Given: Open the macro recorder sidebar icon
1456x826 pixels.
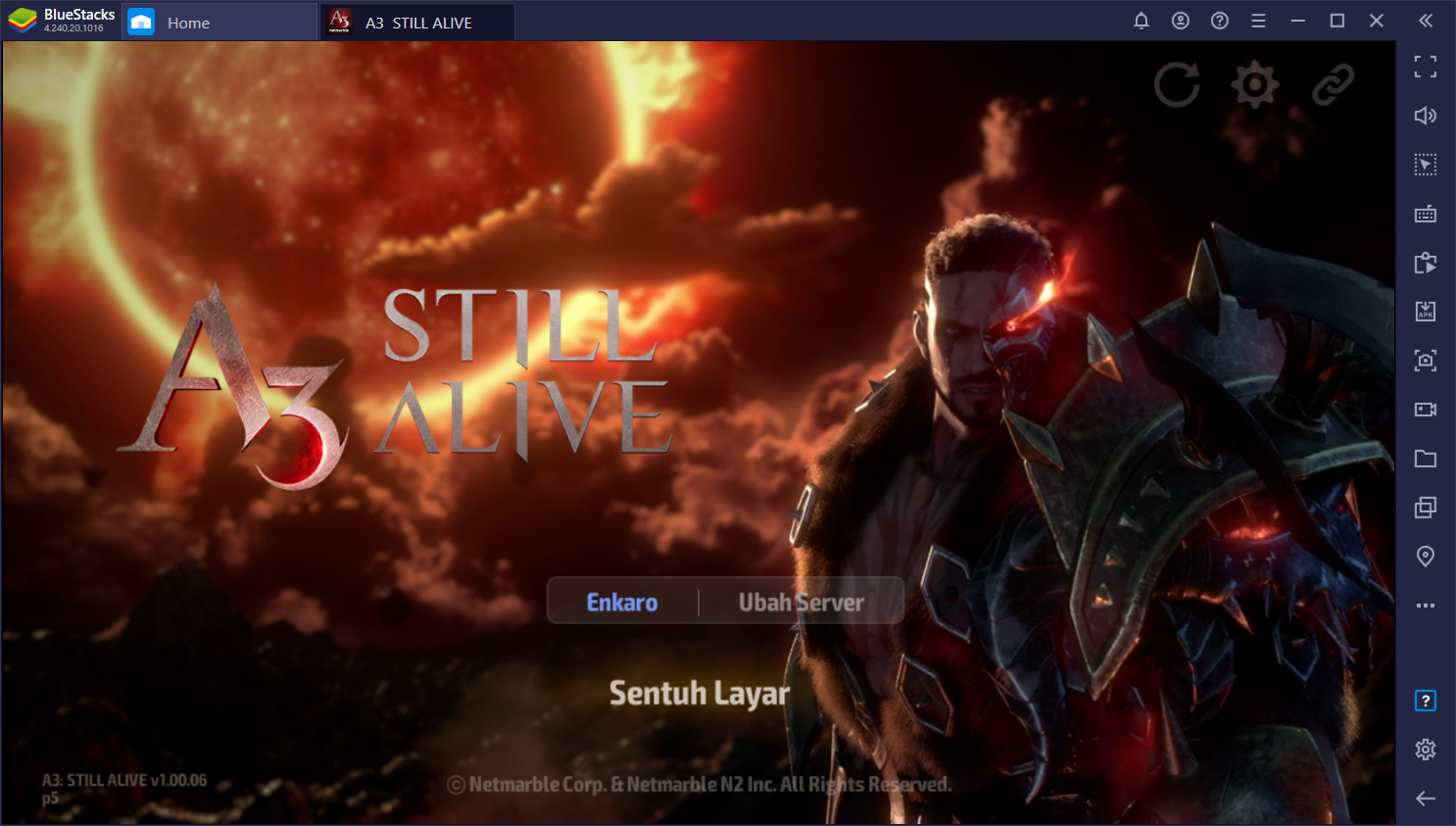Looking at the screenshot, I should 1426,263.
